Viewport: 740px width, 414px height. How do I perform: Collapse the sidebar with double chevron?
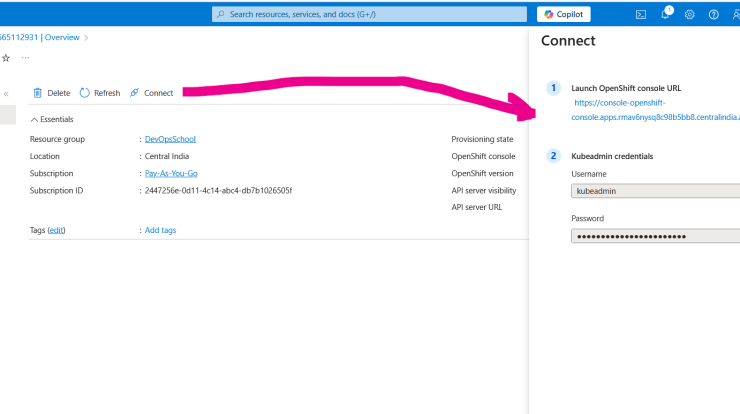pos(6,93)
